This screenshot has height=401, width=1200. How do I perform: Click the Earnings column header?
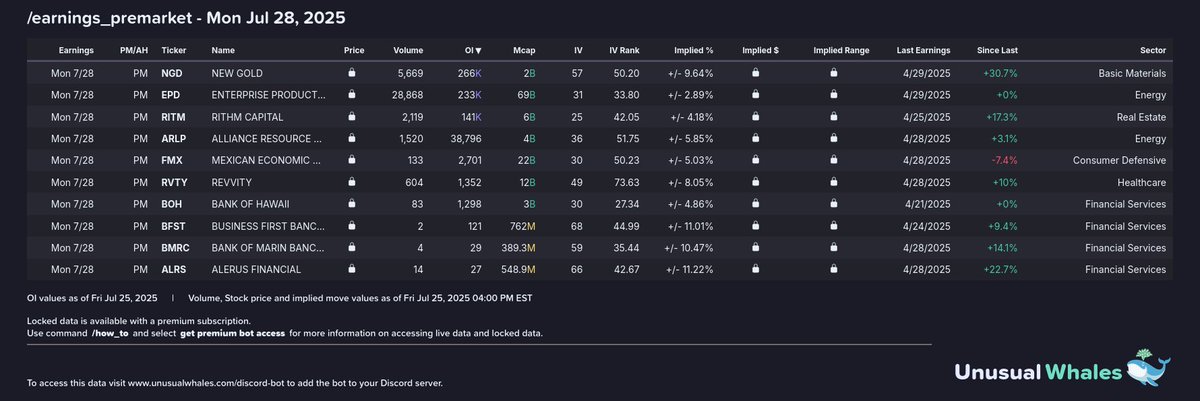point(77,50)
